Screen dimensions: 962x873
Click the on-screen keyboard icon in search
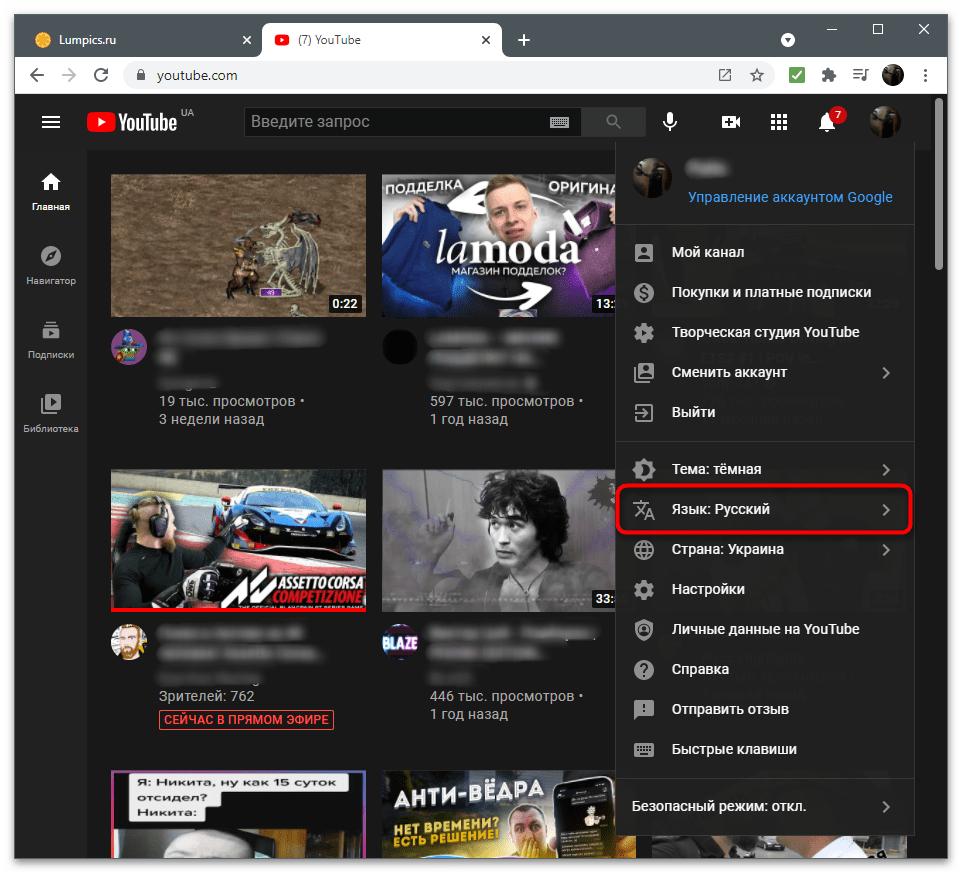point(559,122)
